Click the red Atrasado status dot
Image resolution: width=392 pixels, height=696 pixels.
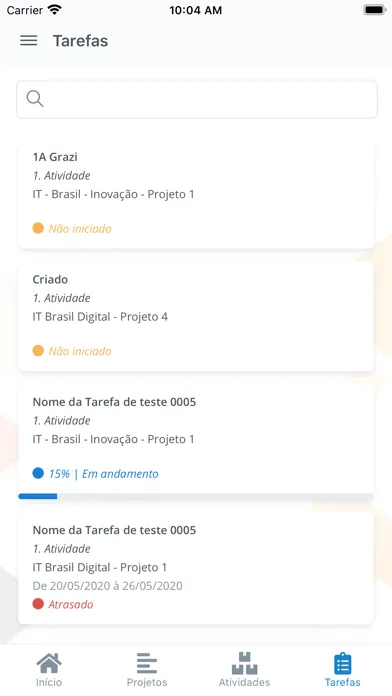38,604
